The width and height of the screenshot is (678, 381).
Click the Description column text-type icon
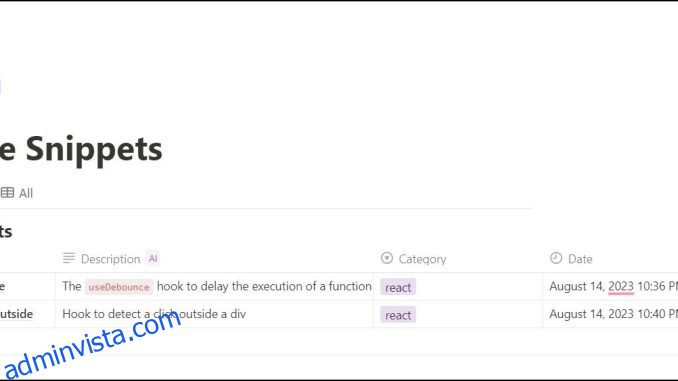(69, 258)
